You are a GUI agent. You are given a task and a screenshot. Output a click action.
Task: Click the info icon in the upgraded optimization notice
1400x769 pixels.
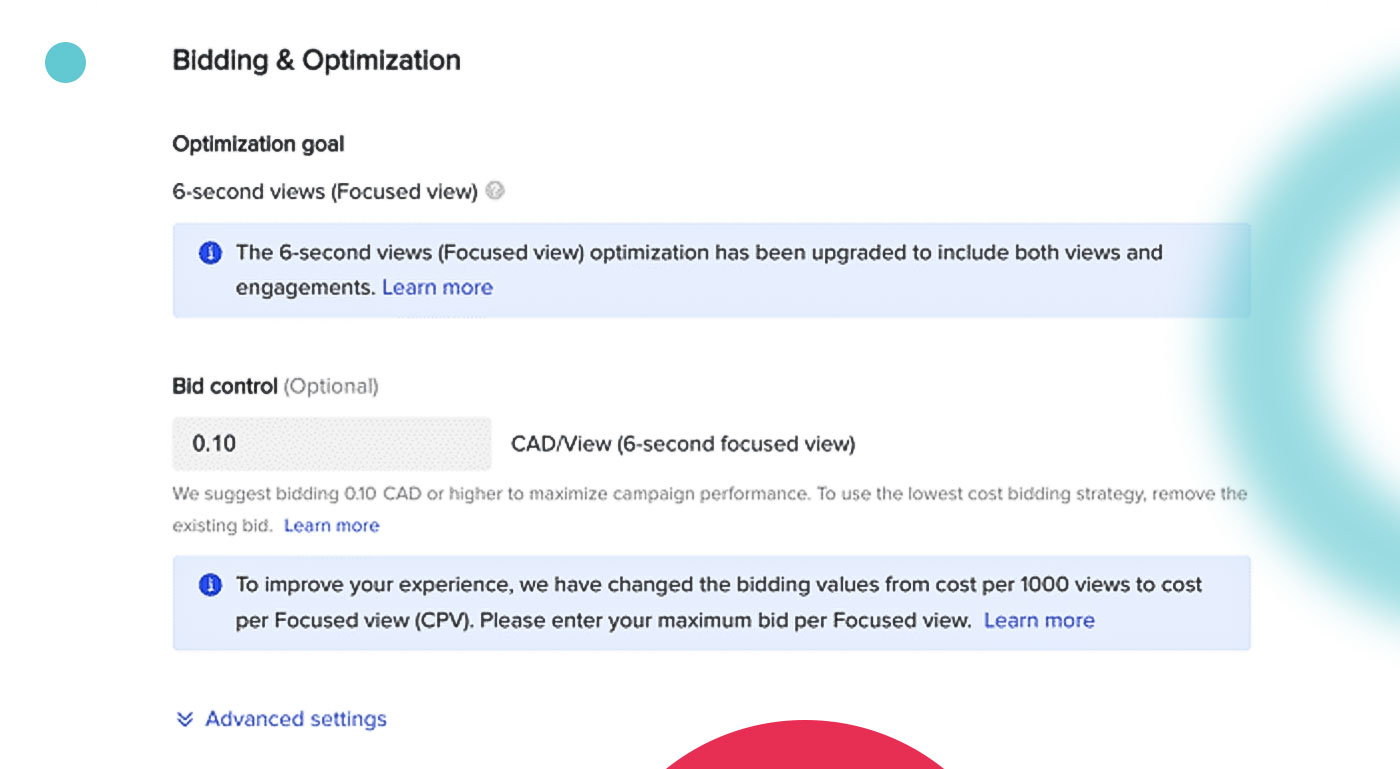point(210,253)
